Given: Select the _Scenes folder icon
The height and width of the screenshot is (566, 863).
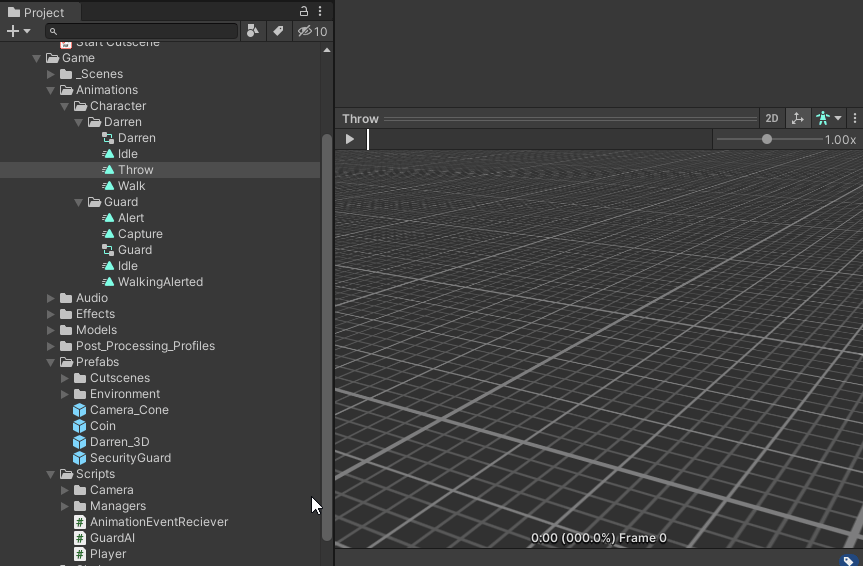Looking at the screenshot, I should point(66,74).
